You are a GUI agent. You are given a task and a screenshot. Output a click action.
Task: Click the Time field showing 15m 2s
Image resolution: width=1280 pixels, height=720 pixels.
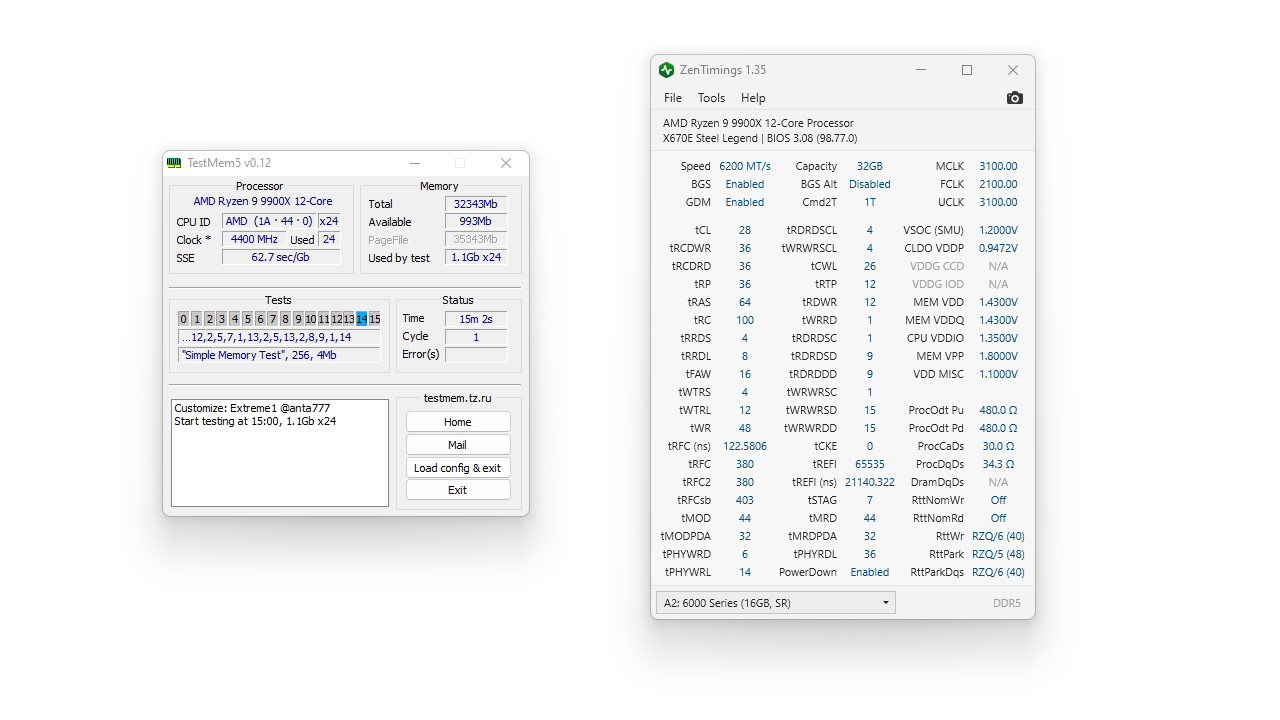[475, 318]
